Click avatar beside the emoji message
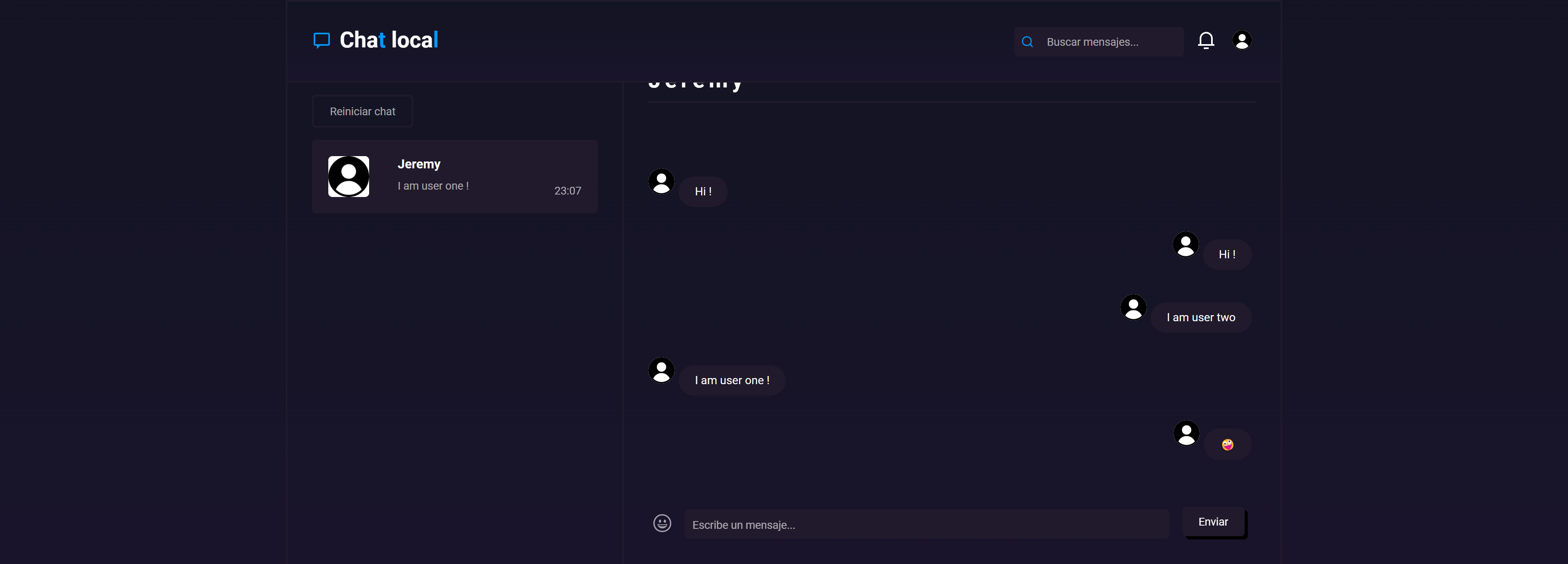The height and width of the screenshot is (564, 1568). tap(1186, 433)
